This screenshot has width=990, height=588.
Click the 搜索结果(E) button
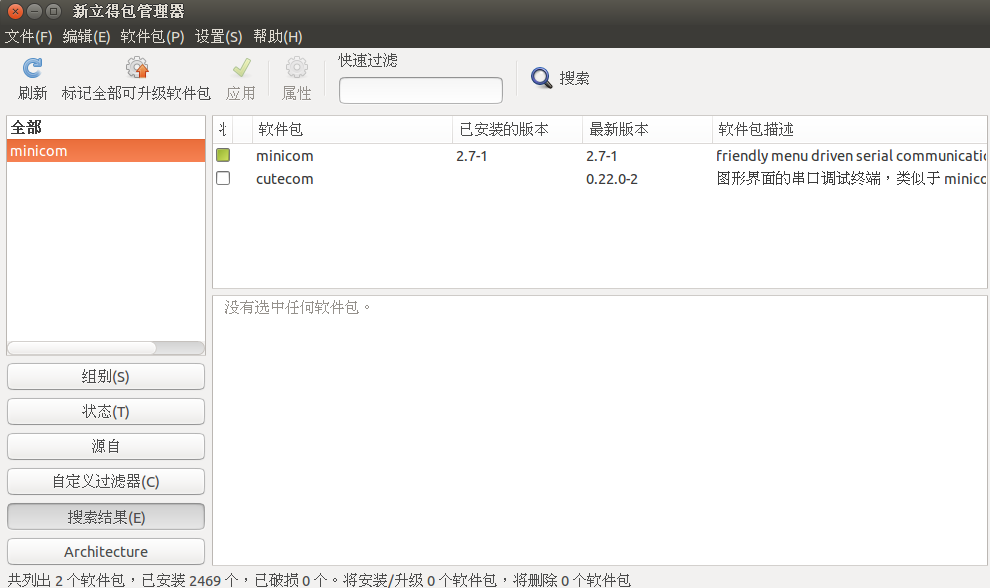click(x=105, y=517)
